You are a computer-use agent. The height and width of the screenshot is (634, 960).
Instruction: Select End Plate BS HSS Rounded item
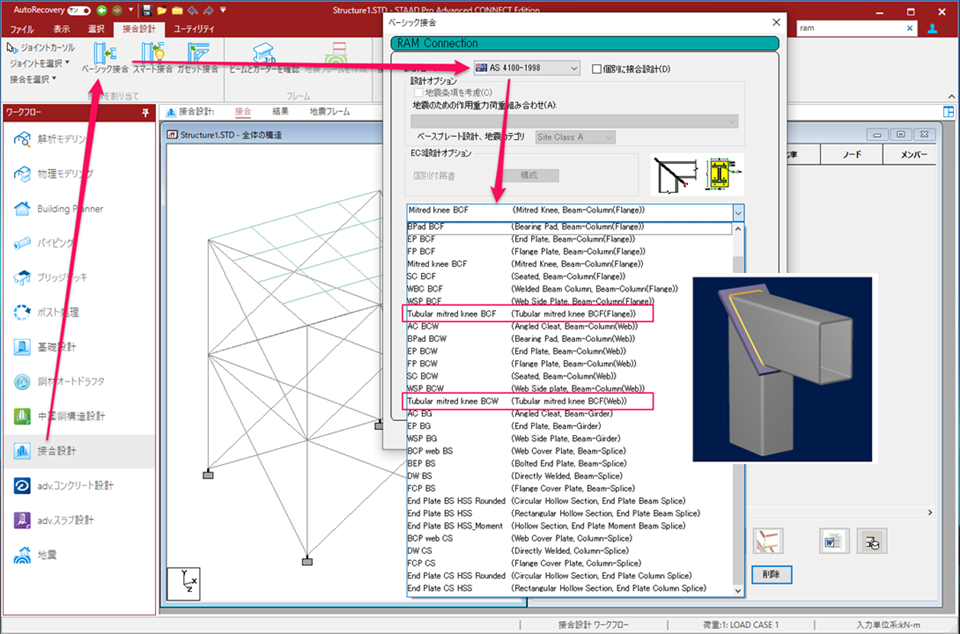coord(569,501)
